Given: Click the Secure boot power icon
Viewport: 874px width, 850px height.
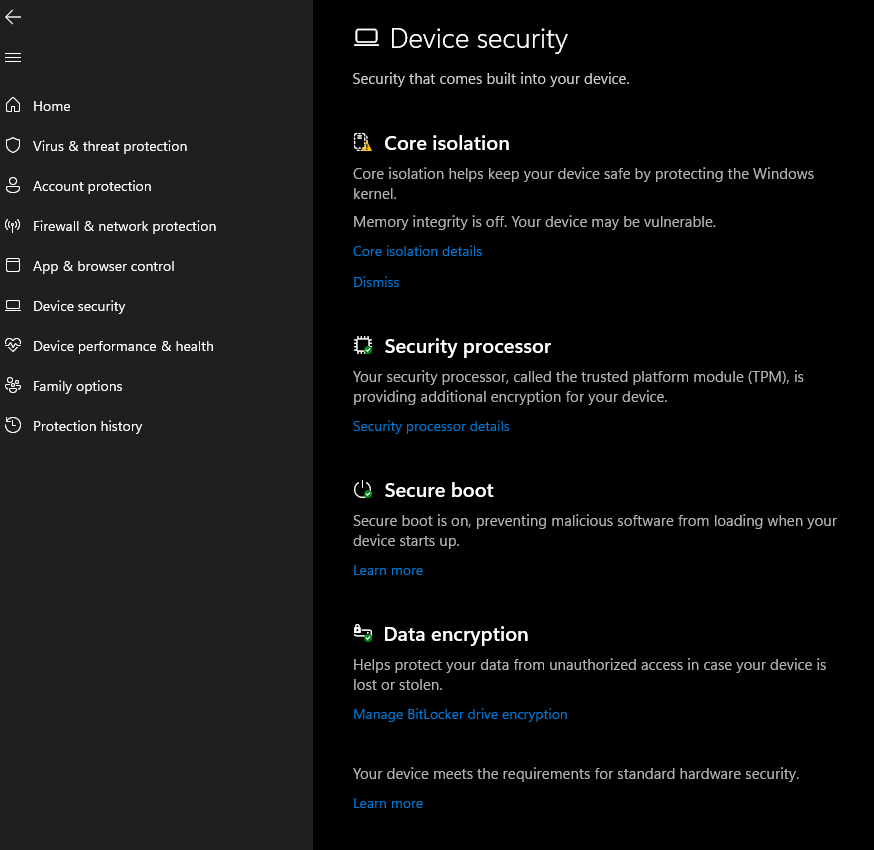Looking at the screenshot, I should [363, 490].
